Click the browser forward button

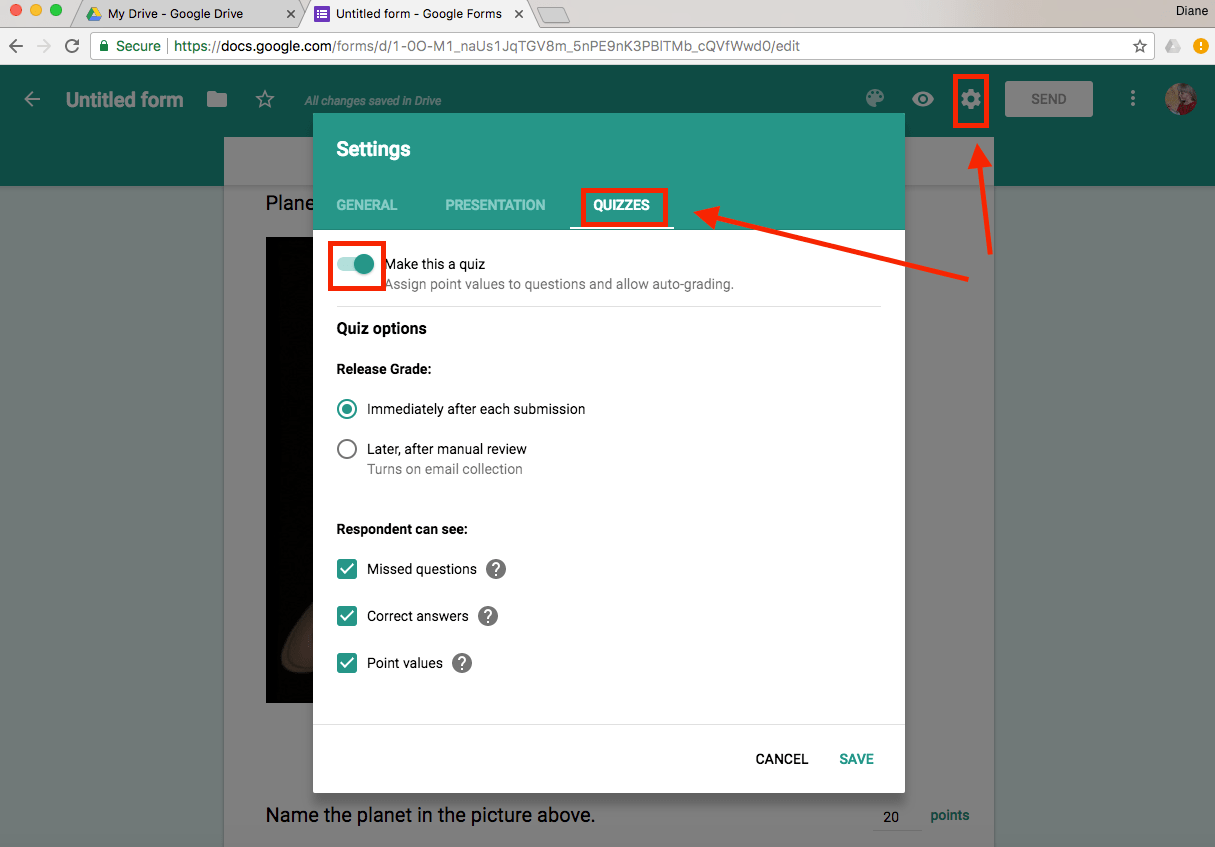point(43,46)
